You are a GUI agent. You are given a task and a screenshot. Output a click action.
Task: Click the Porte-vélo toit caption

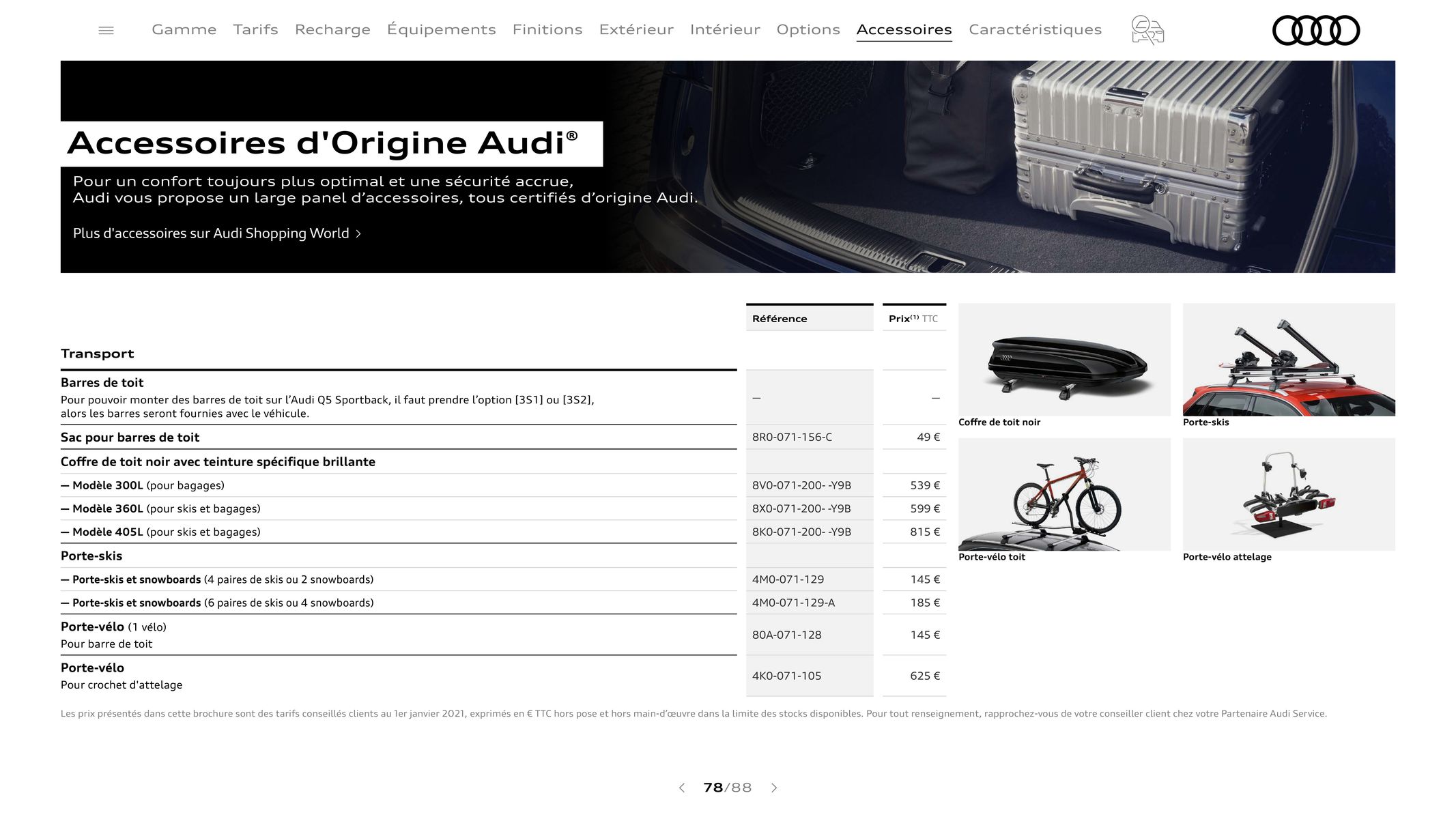pyautogui.click(x=992, y=557)
